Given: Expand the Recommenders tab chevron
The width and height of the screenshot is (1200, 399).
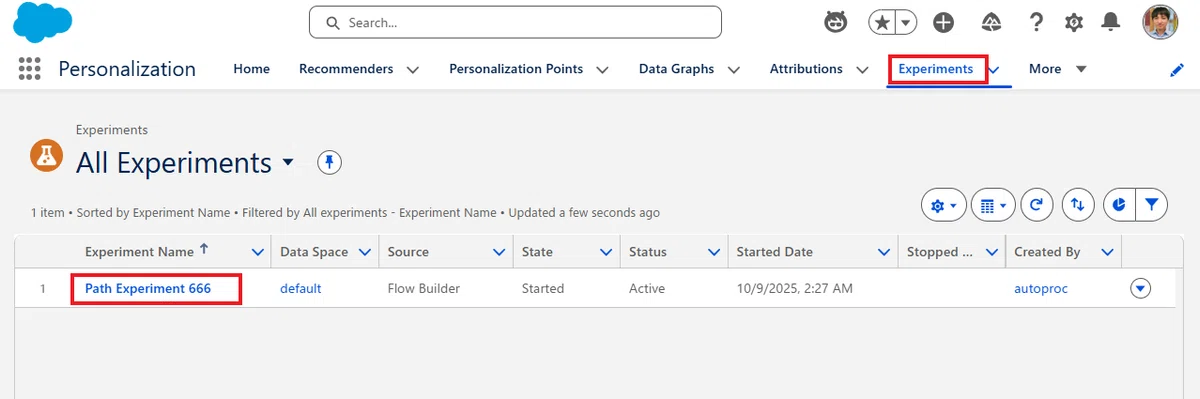Looking at the screenshot, I should click(412, 70).
